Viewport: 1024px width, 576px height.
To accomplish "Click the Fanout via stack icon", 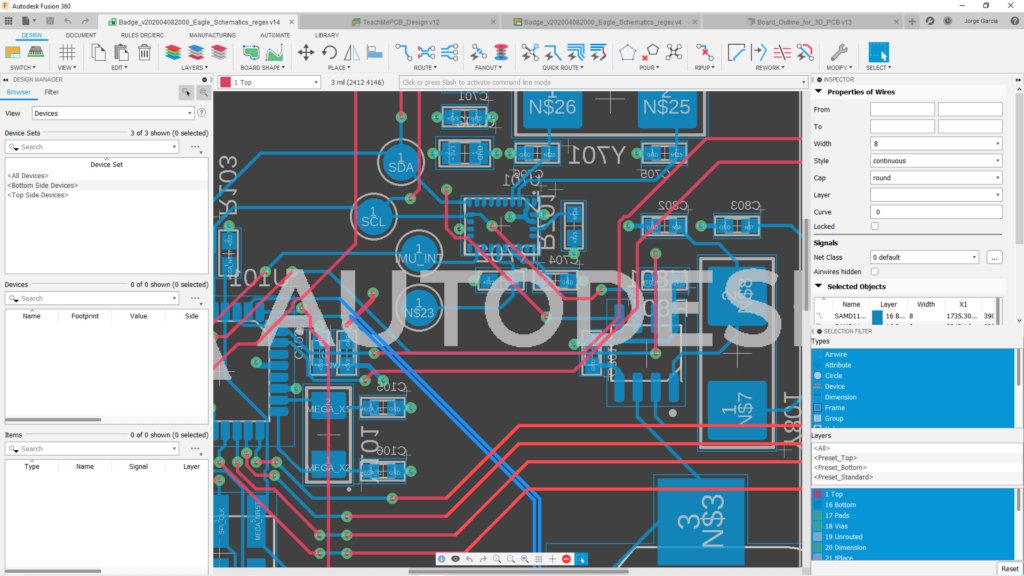I will click(501, 52).
